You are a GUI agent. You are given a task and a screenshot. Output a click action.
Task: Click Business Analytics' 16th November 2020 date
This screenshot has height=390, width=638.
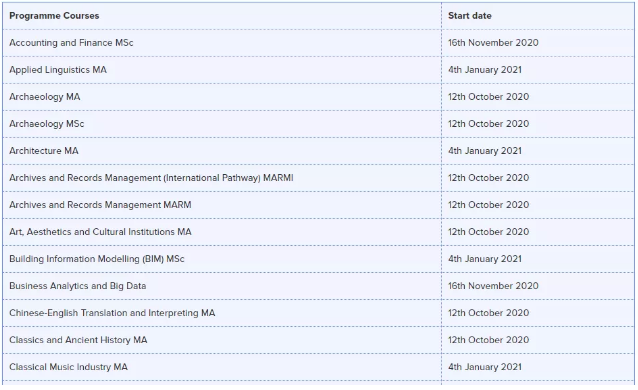click(493, 286)
